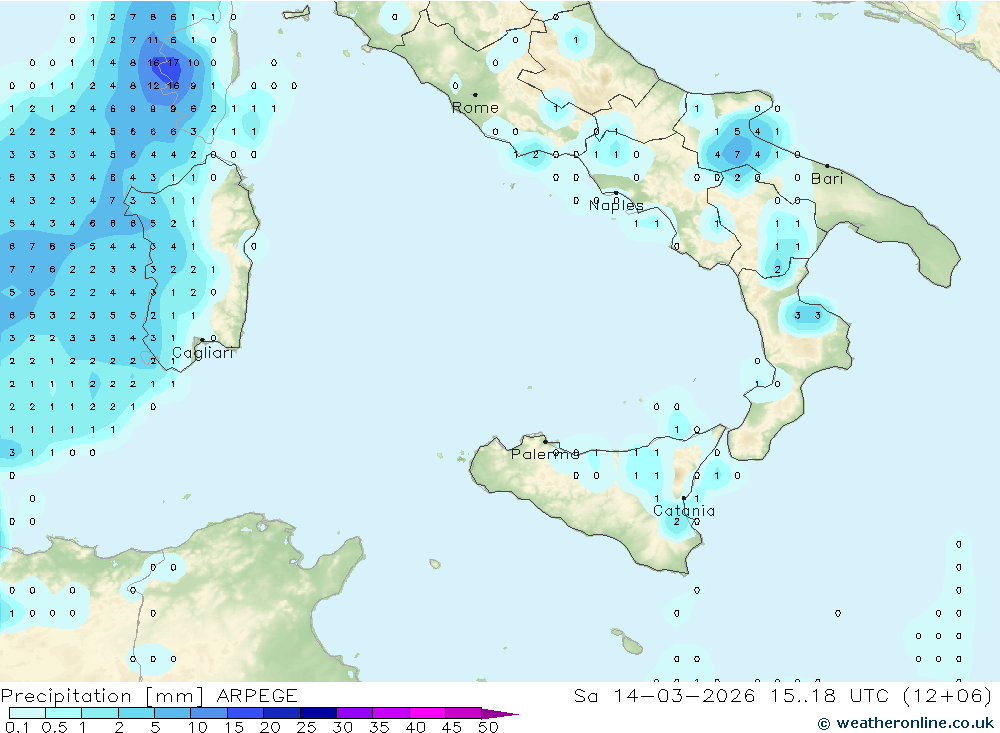The height and width of the screenshot is (733, 1000).
Task: Select the 25–30 mm legend swatch
Action: (318, 713)
